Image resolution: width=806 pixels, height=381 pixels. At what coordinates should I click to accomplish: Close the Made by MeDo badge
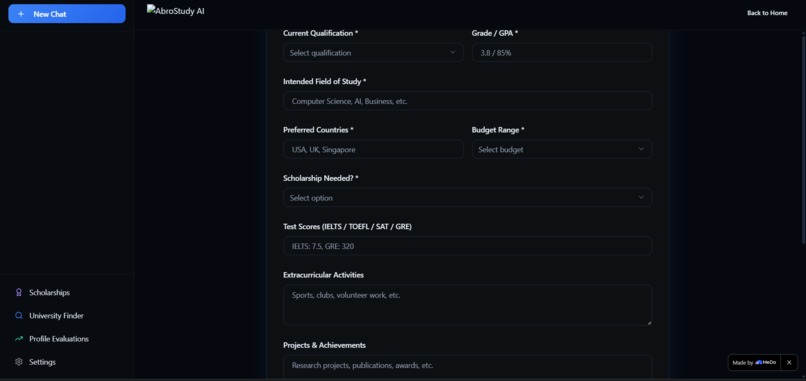point(789,362)
